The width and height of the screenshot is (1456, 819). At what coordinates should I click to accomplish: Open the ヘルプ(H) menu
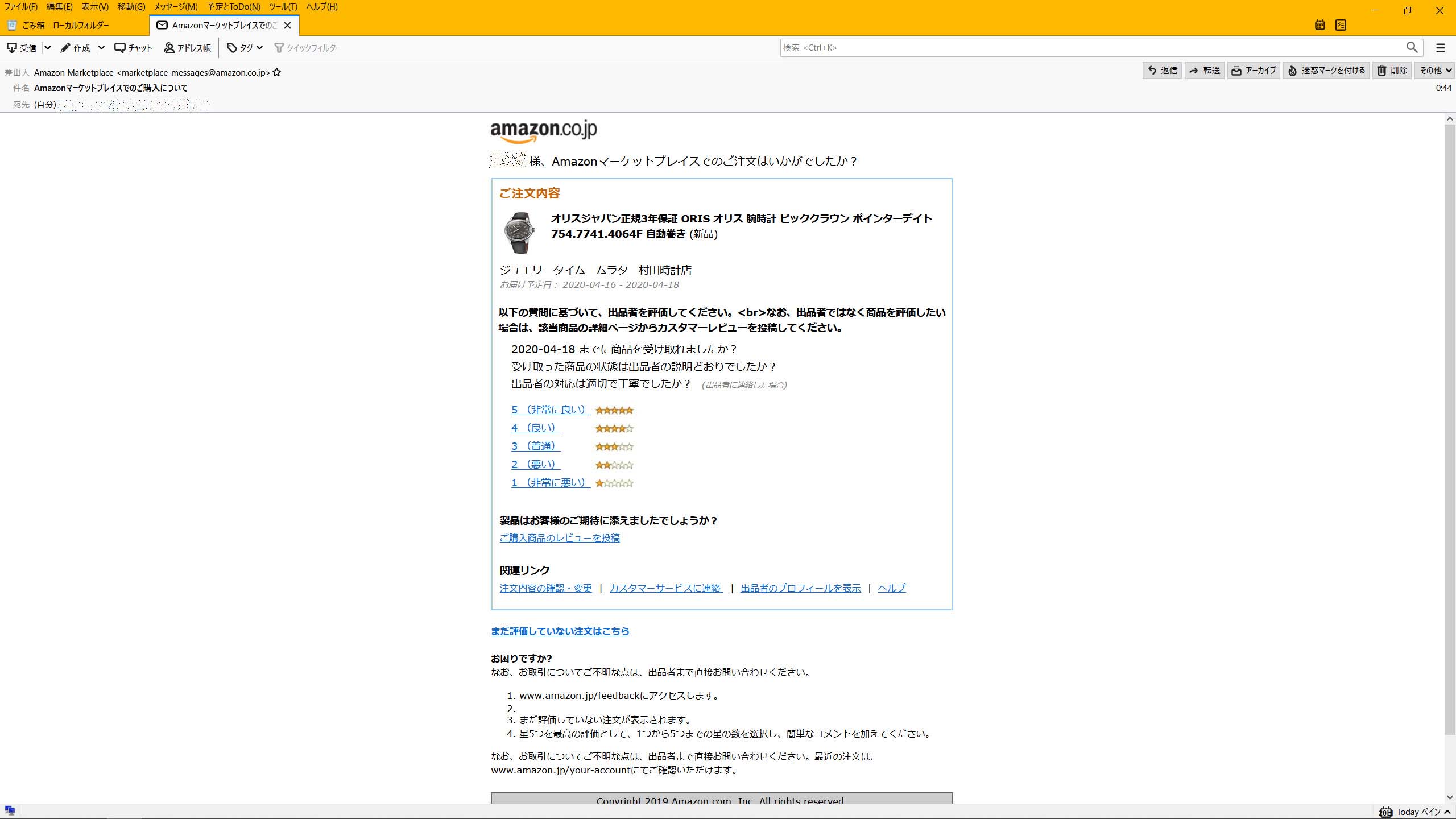coord(322,7)
